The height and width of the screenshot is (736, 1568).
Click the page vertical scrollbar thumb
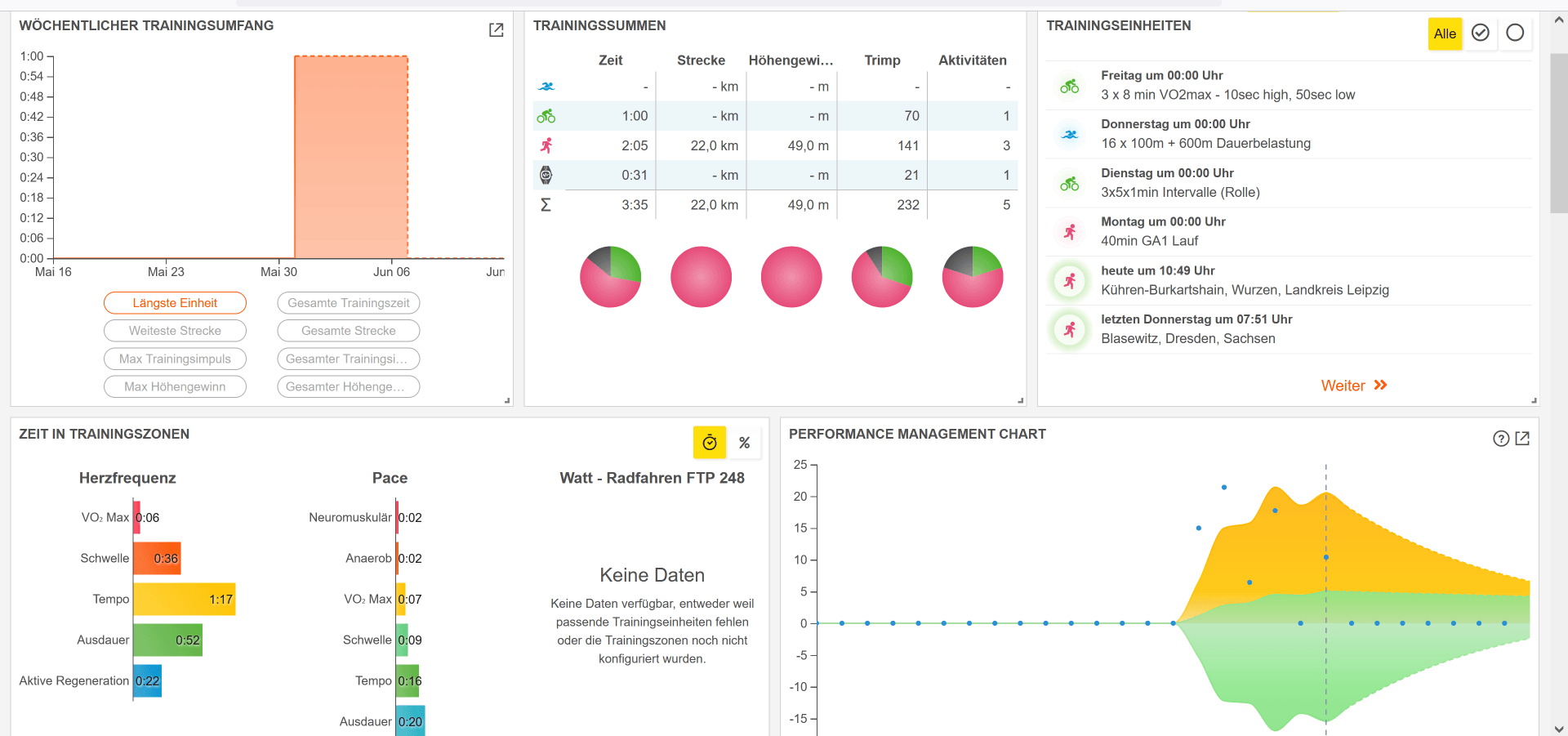(1558, 132)
